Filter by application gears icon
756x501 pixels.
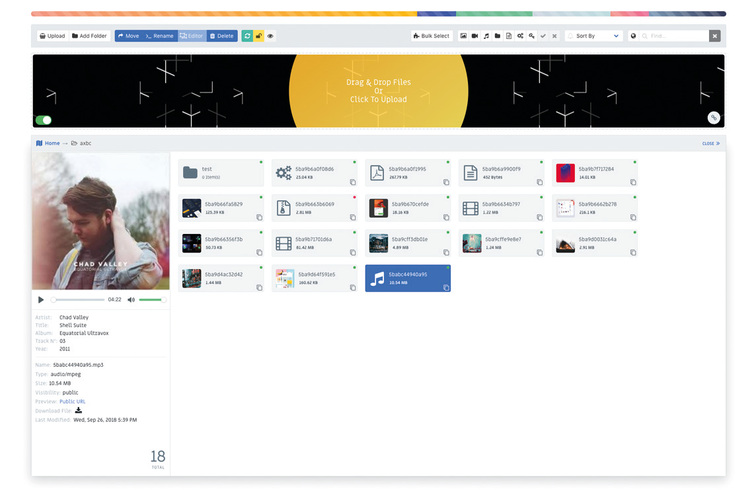click(x=520, y=36)
